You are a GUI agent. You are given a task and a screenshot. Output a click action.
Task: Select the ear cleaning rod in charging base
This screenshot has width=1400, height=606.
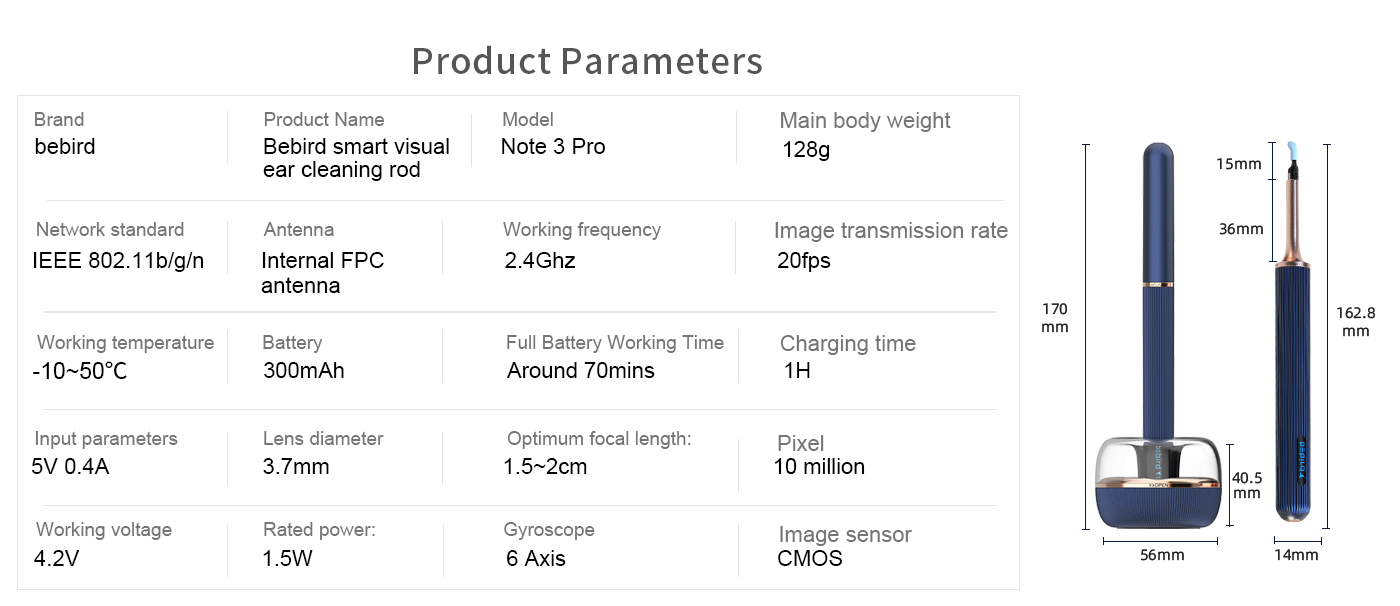click(1160, 336)
